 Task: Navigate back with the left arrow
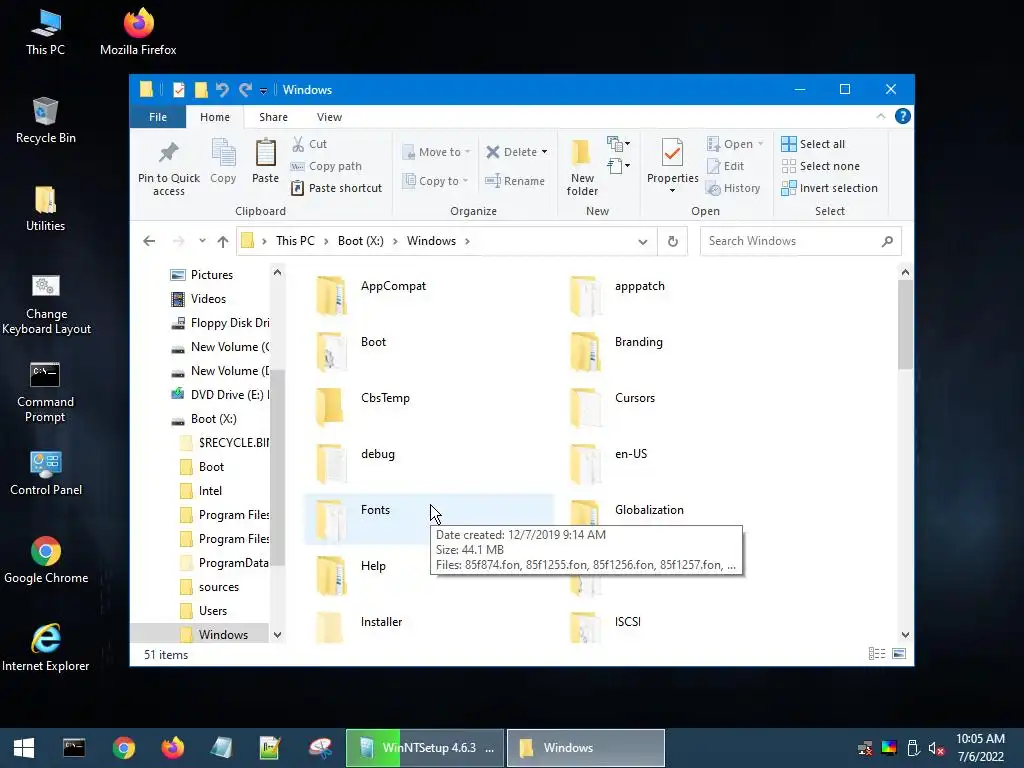coord(149,241)
